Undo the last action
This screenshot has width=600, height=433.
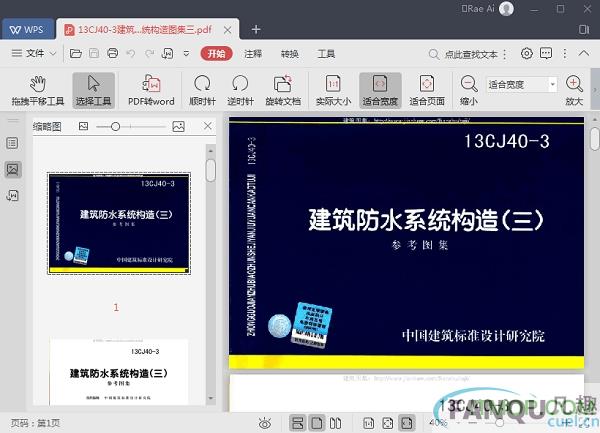click(x=131, y=53)
